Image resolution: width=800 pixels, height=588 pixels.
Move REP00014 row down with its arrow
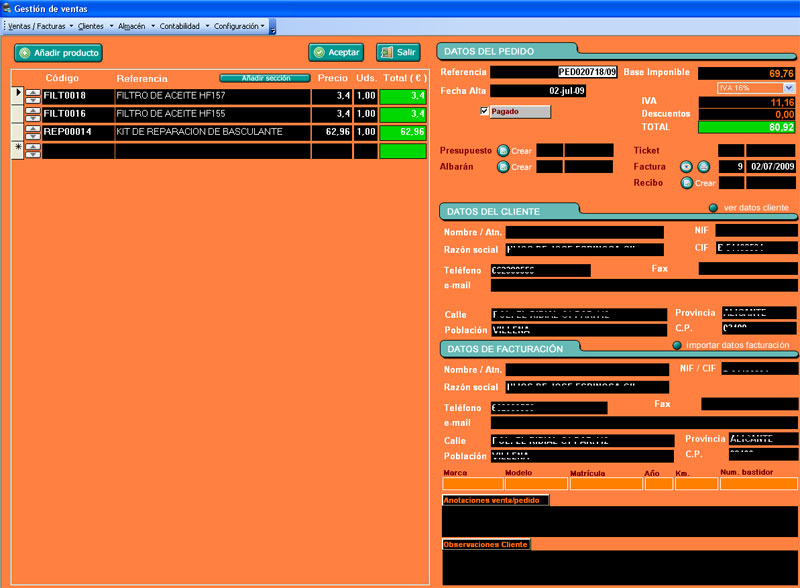33,136
